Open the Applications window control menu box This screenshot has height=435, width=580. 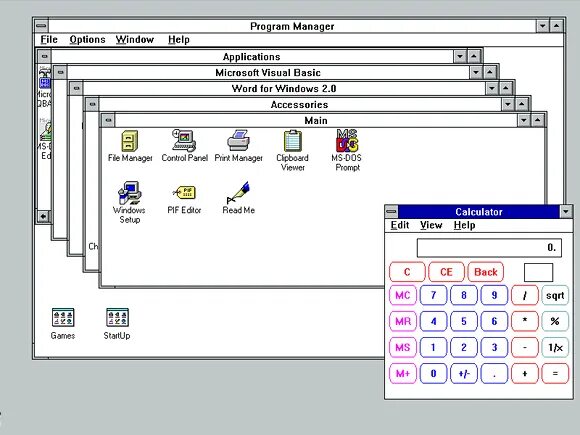tap(44, 56)
